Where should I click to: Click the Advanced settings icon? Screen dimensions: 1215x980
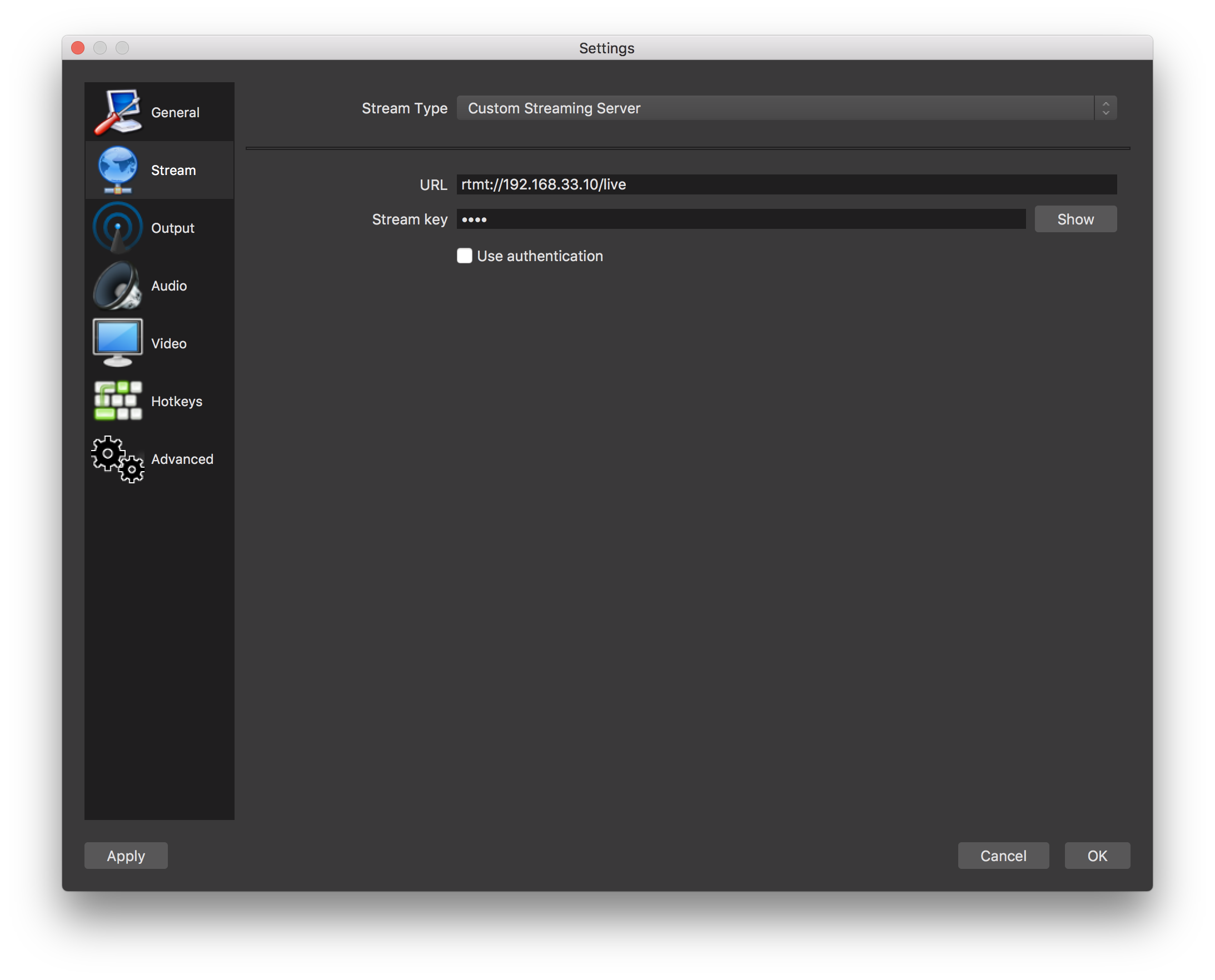tap(116, 459)
